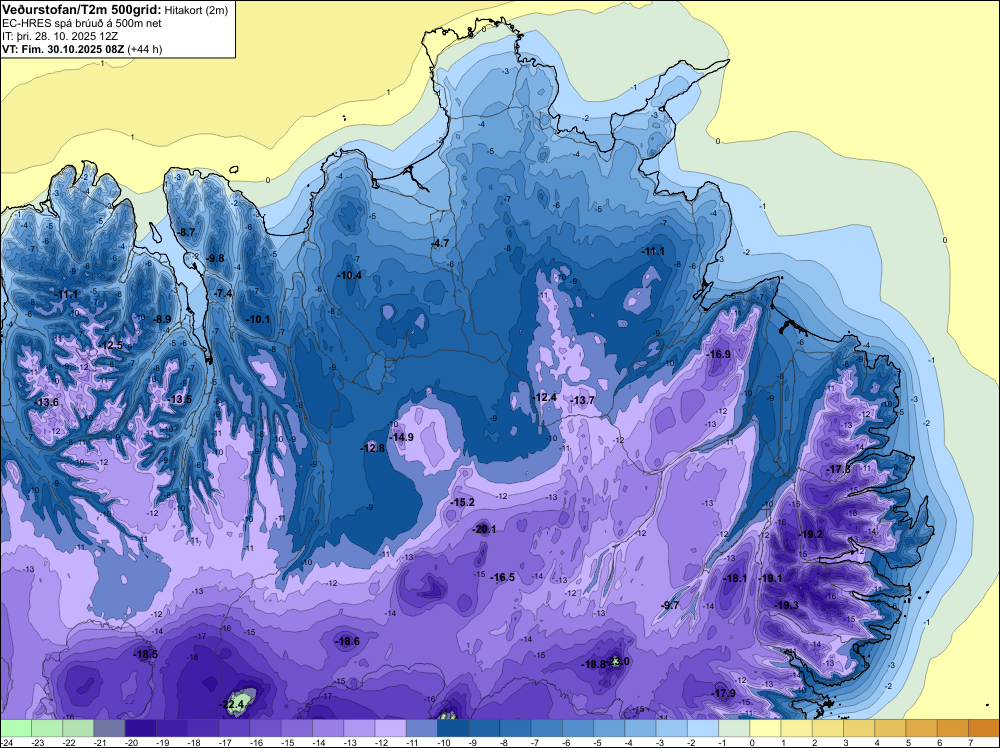Click the temperature value -22.4 on the map
The width and height of the screenshot is (1000, 748).
[233, 705]
